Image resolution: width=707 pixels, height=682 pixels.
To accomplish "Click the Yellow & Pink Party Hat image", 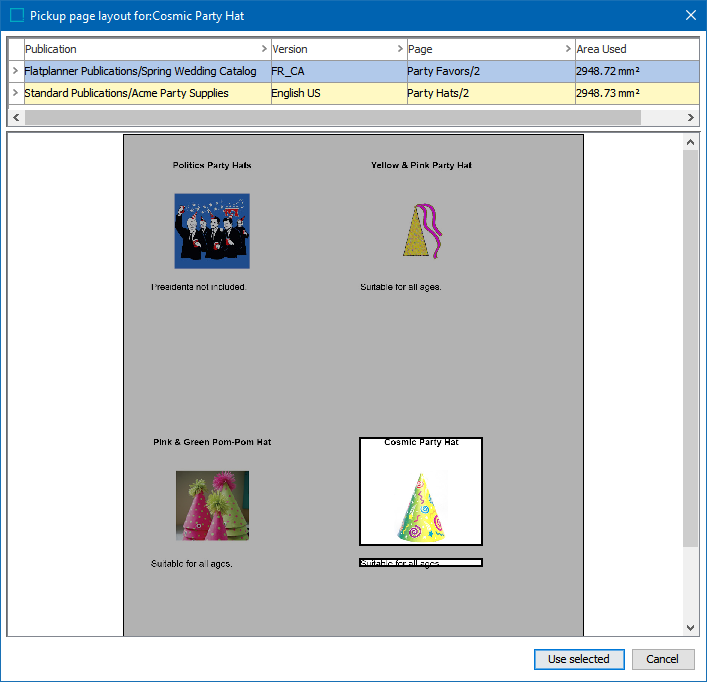I will point(423,231).
